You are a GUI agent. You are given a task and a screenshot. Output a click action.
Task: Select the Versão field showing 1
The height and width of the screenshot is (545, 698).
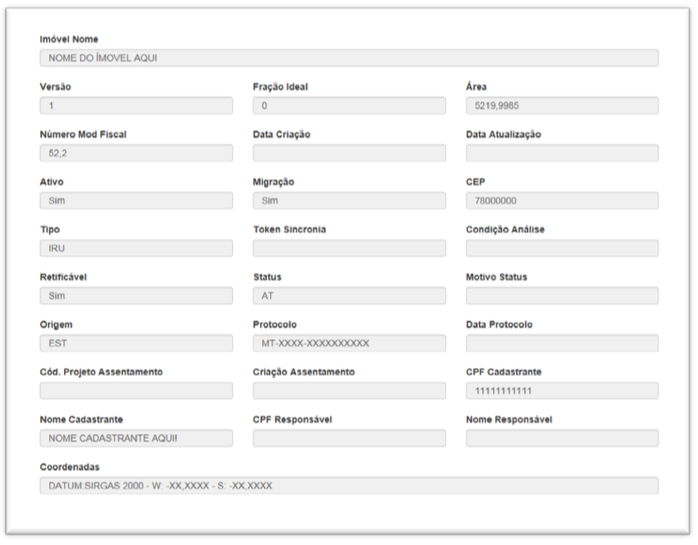135,105
